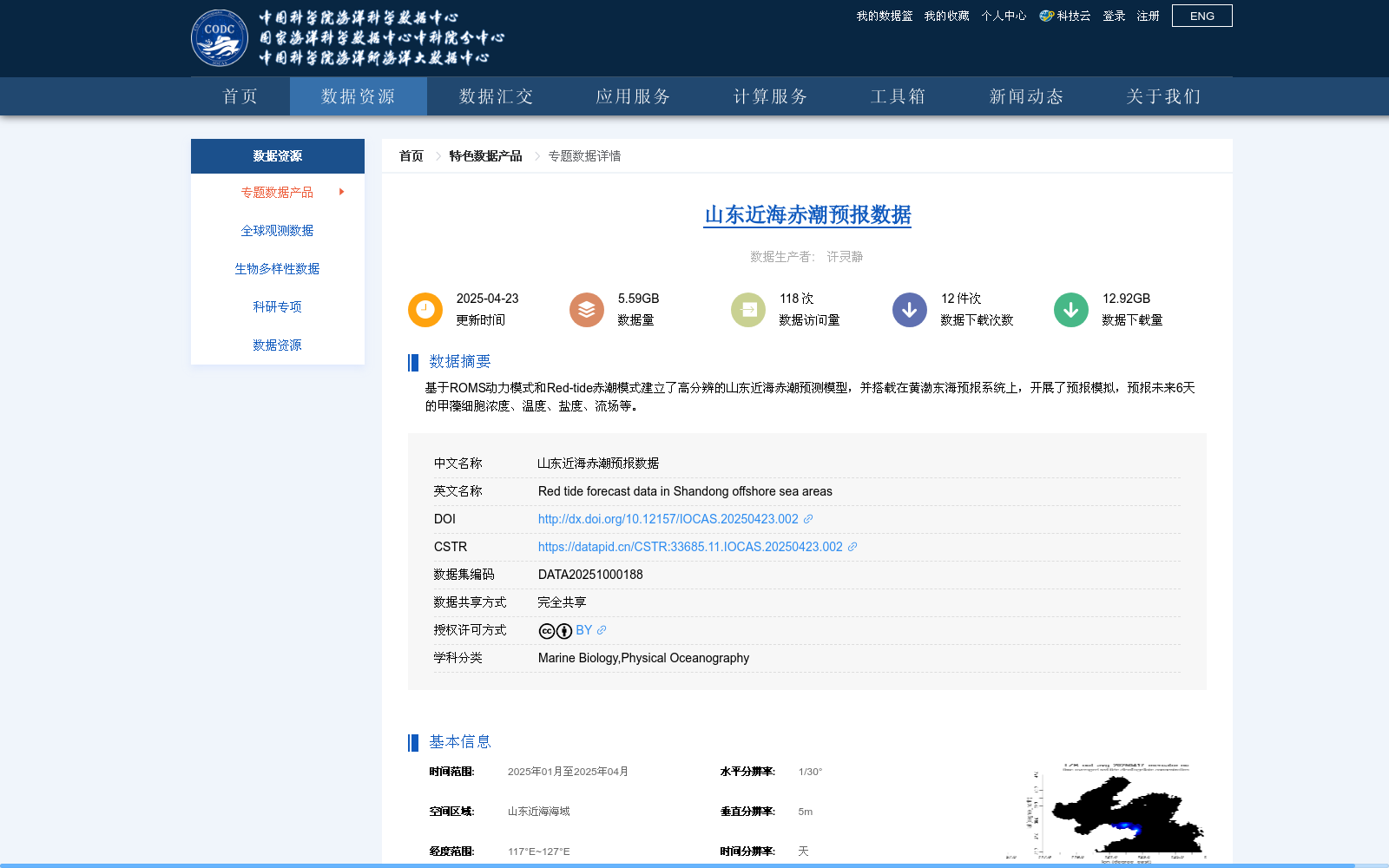Click the 2025-04-23 update date
The height and width of the screenshot is (868, 1389).
[487, 299]
